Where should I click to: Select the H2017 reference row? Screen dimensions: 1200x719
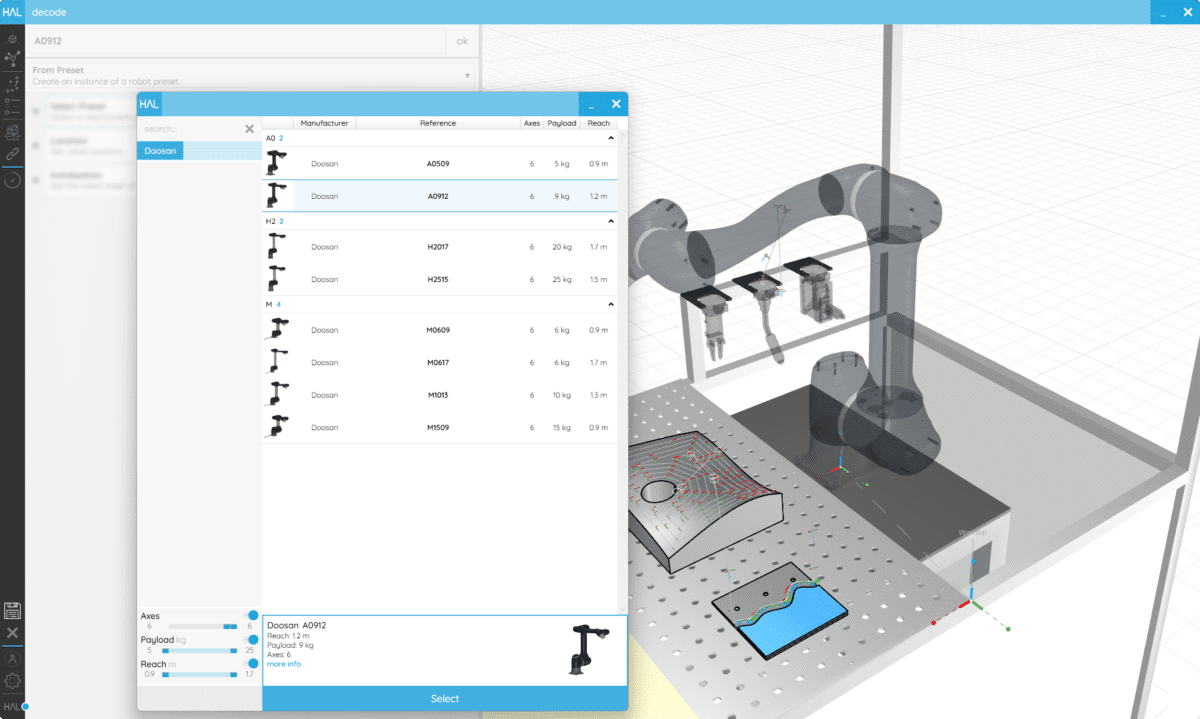pyautogui.click(x=440, y=246)
